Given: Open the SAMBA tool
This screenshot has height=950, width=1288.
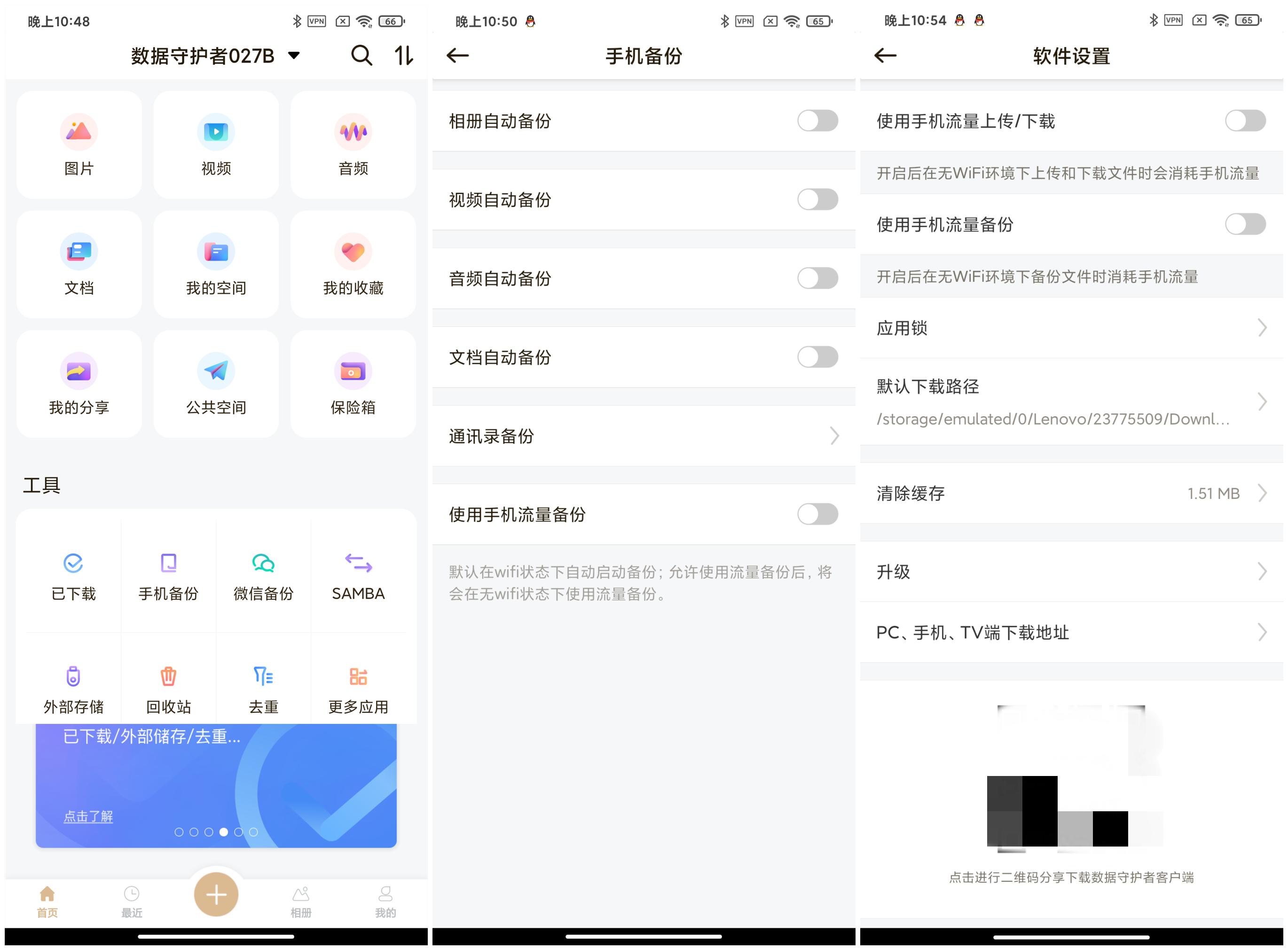Looking at the screenshot, I should (x=357, y=575).
